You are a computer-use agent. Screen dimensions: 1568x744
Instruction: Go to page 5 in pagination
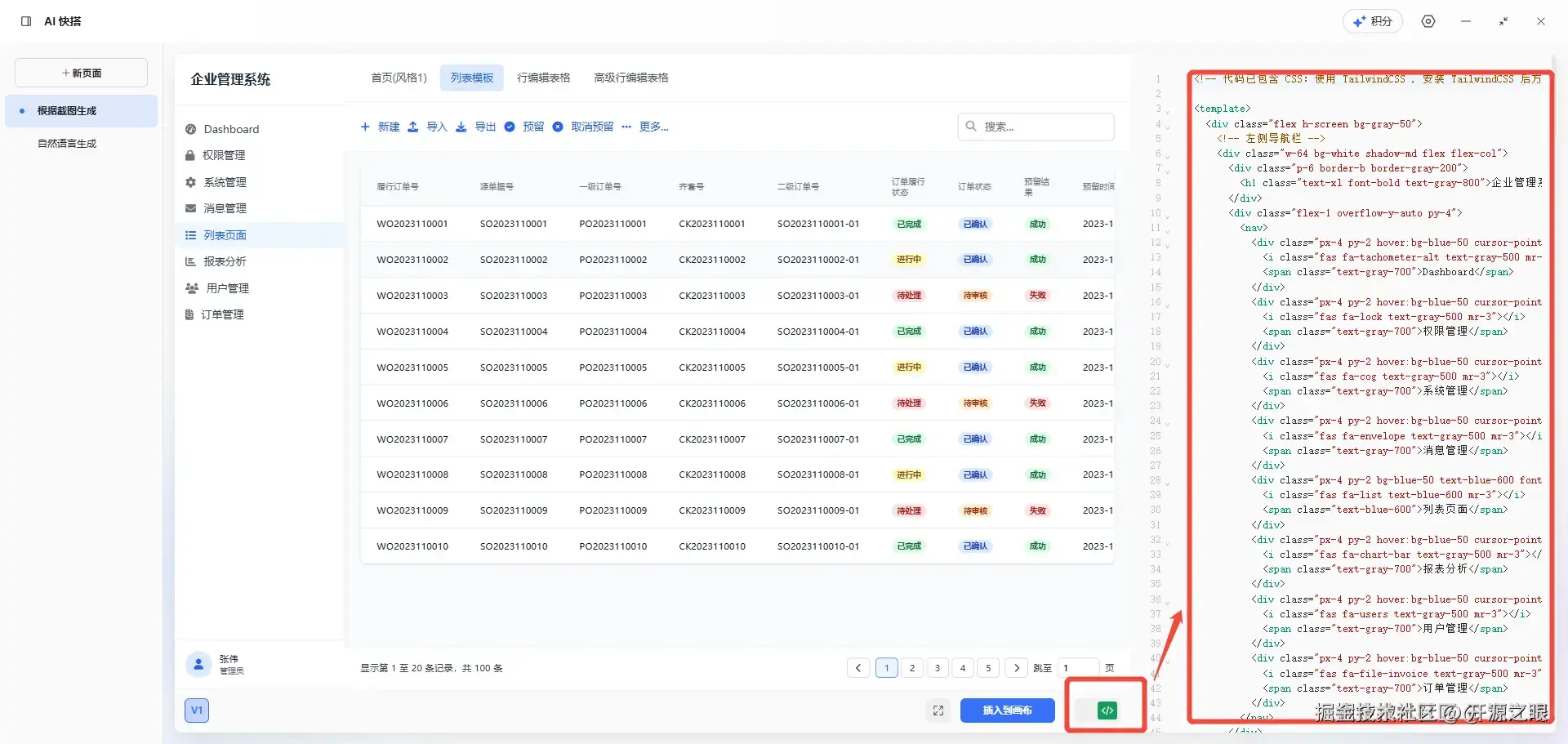click(x=988, y=668)
